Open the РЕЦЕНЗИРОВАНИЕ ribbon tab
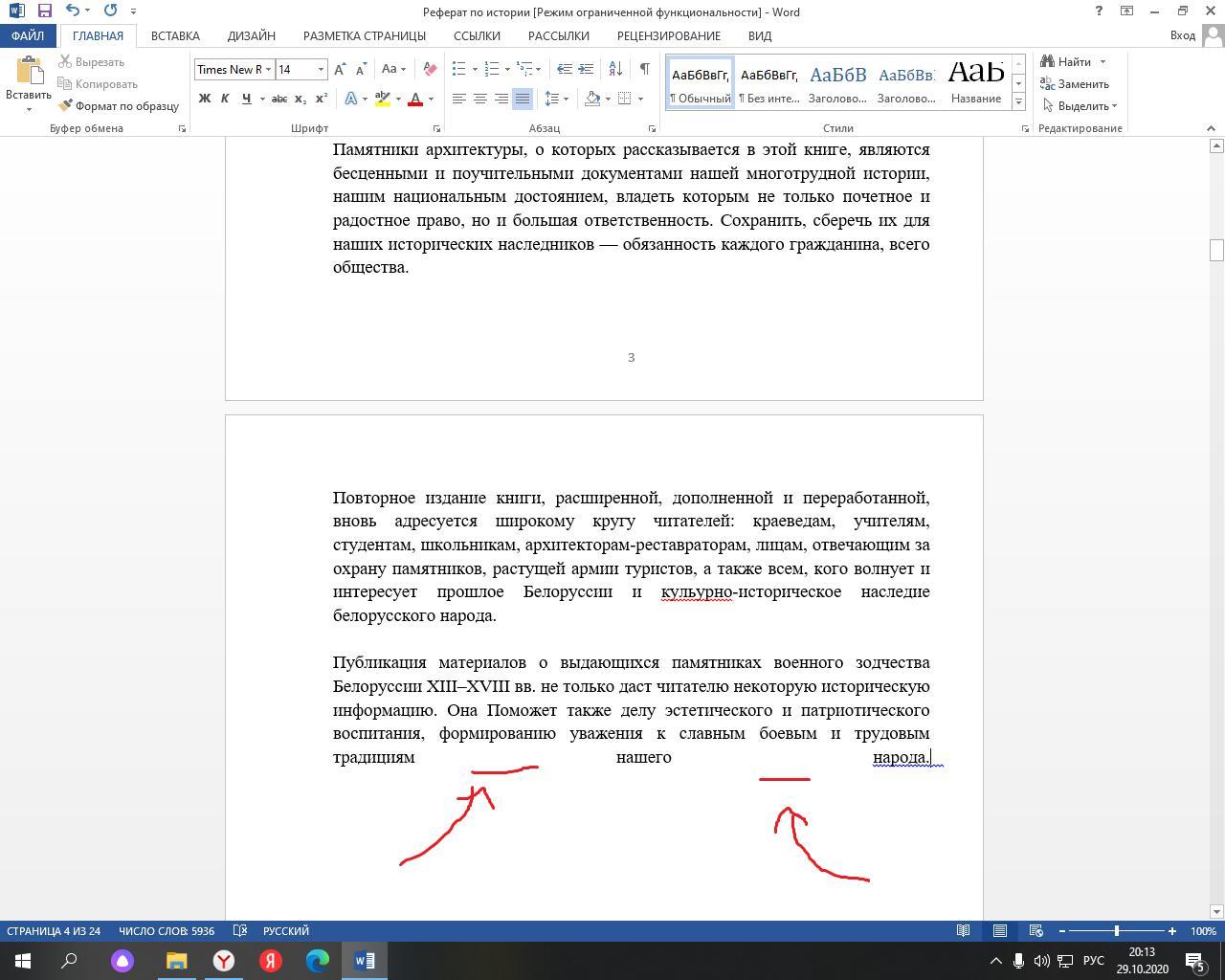 [668, 35]
